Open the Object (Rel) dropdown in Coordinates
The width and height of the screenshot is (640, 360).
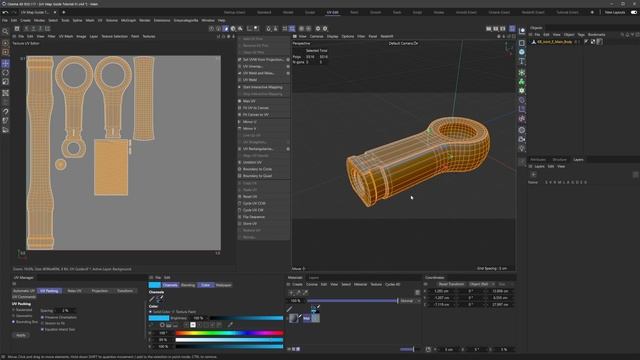coord(481,284)
